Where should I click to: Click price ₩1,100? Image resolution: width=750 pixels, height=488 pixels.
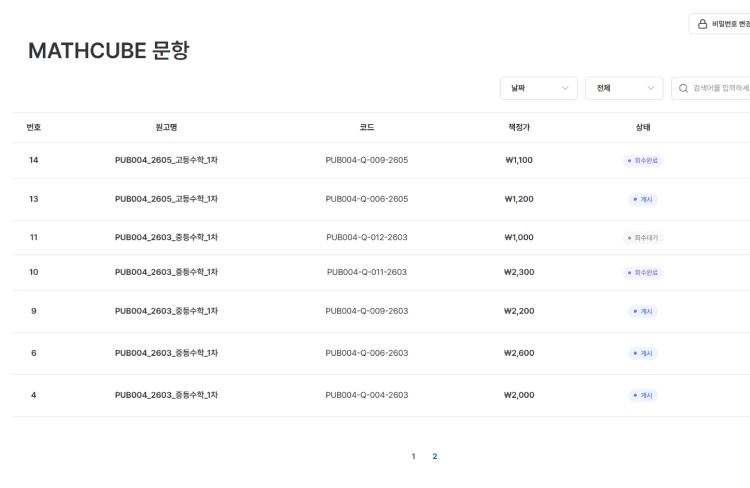[519, 160]
